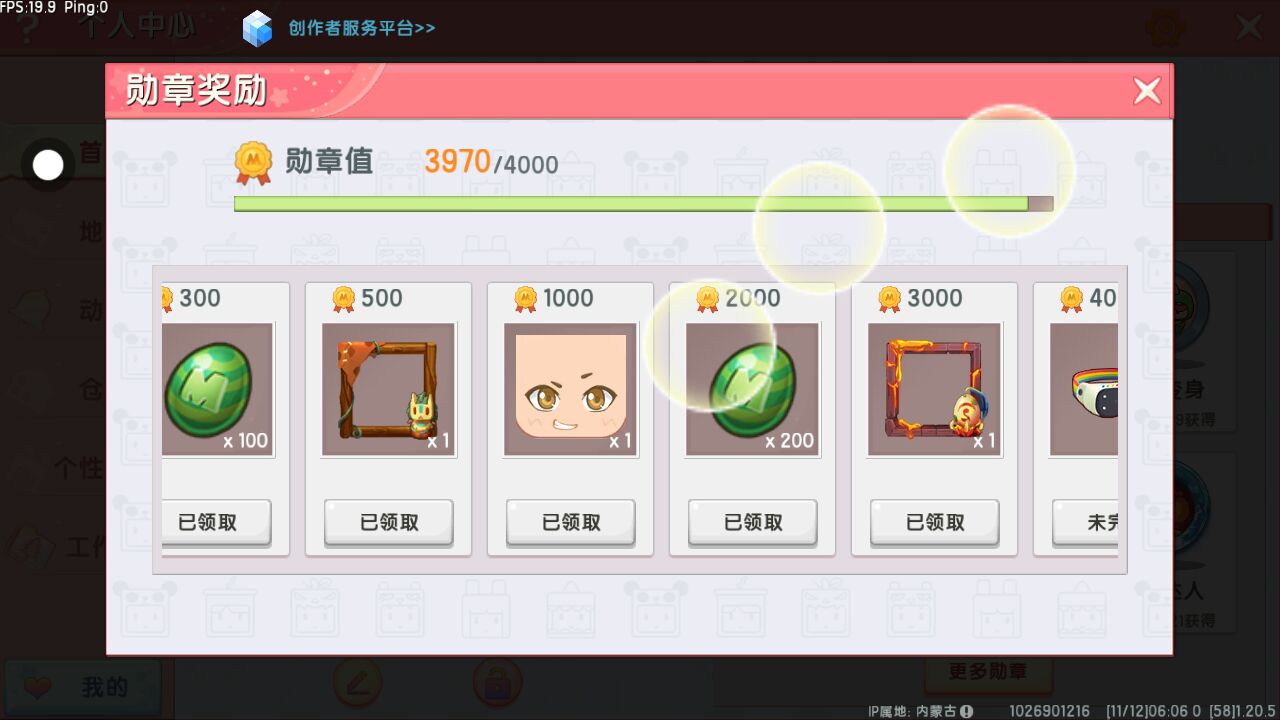Select the green egg reward x200
The height and width of the screenshot is (720, 1280).
click(752, 389)
